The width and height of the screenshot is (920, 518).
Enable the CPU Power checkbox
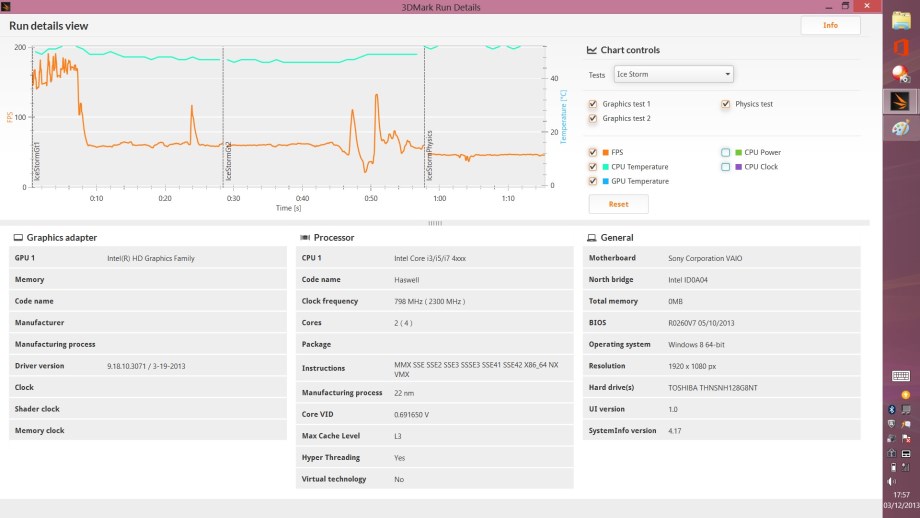coord(726,153)
